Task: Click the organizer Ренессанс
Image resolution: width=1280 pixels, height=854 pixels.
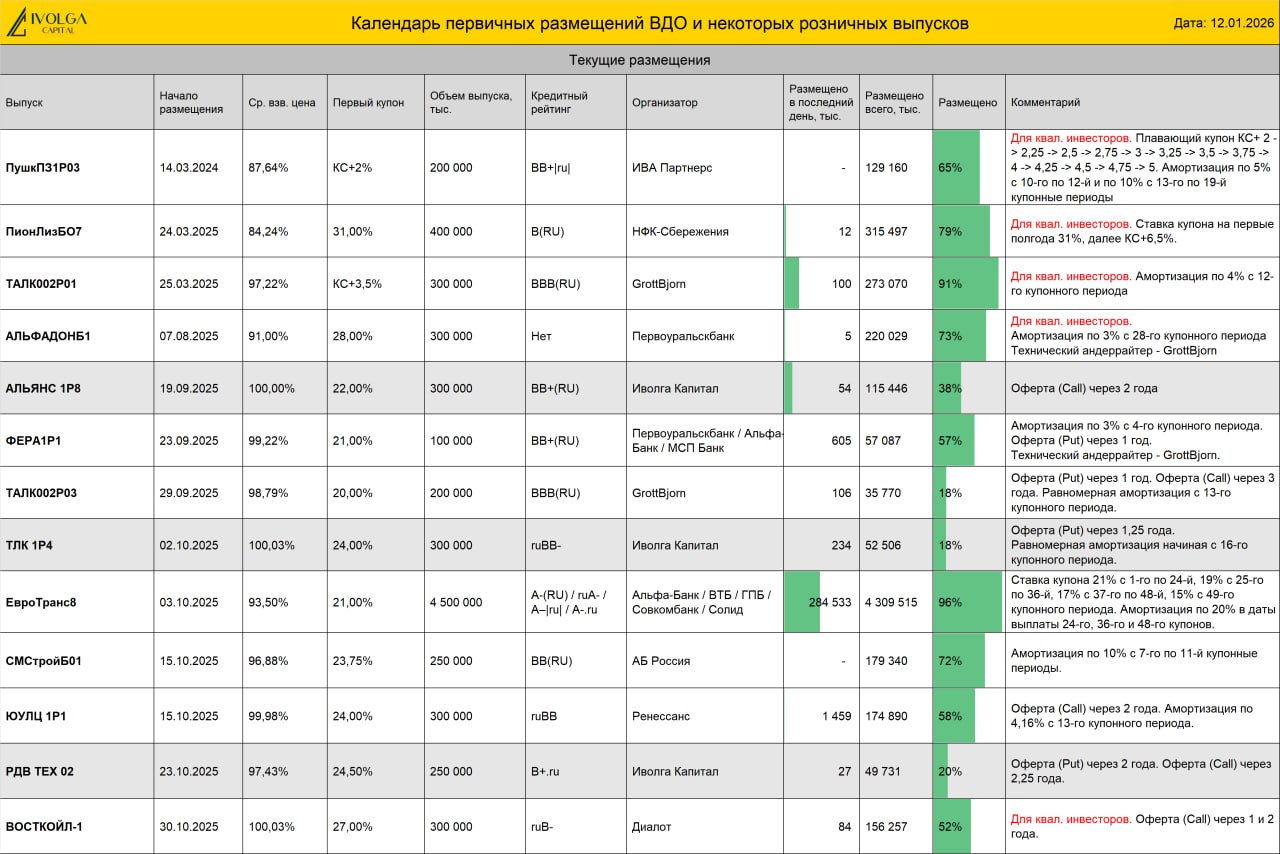Action: tap(661, 716)
